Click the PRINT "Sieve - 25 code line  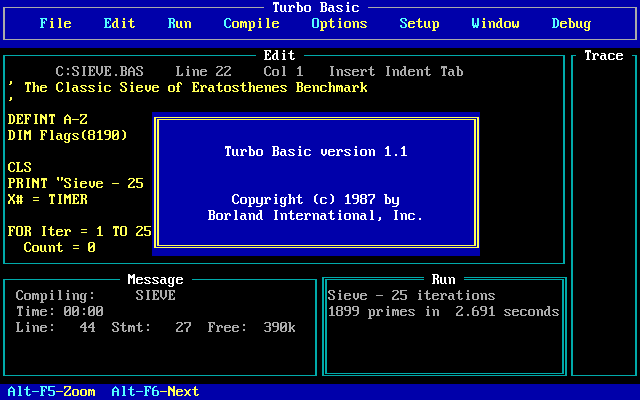[x=76, y=183]
